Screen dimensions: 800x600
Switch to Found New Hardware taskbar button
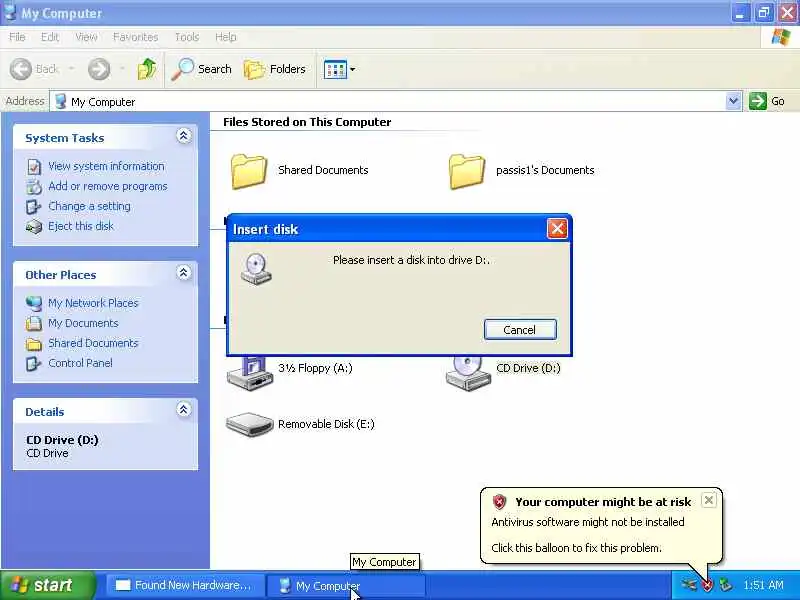coord(186,585)
